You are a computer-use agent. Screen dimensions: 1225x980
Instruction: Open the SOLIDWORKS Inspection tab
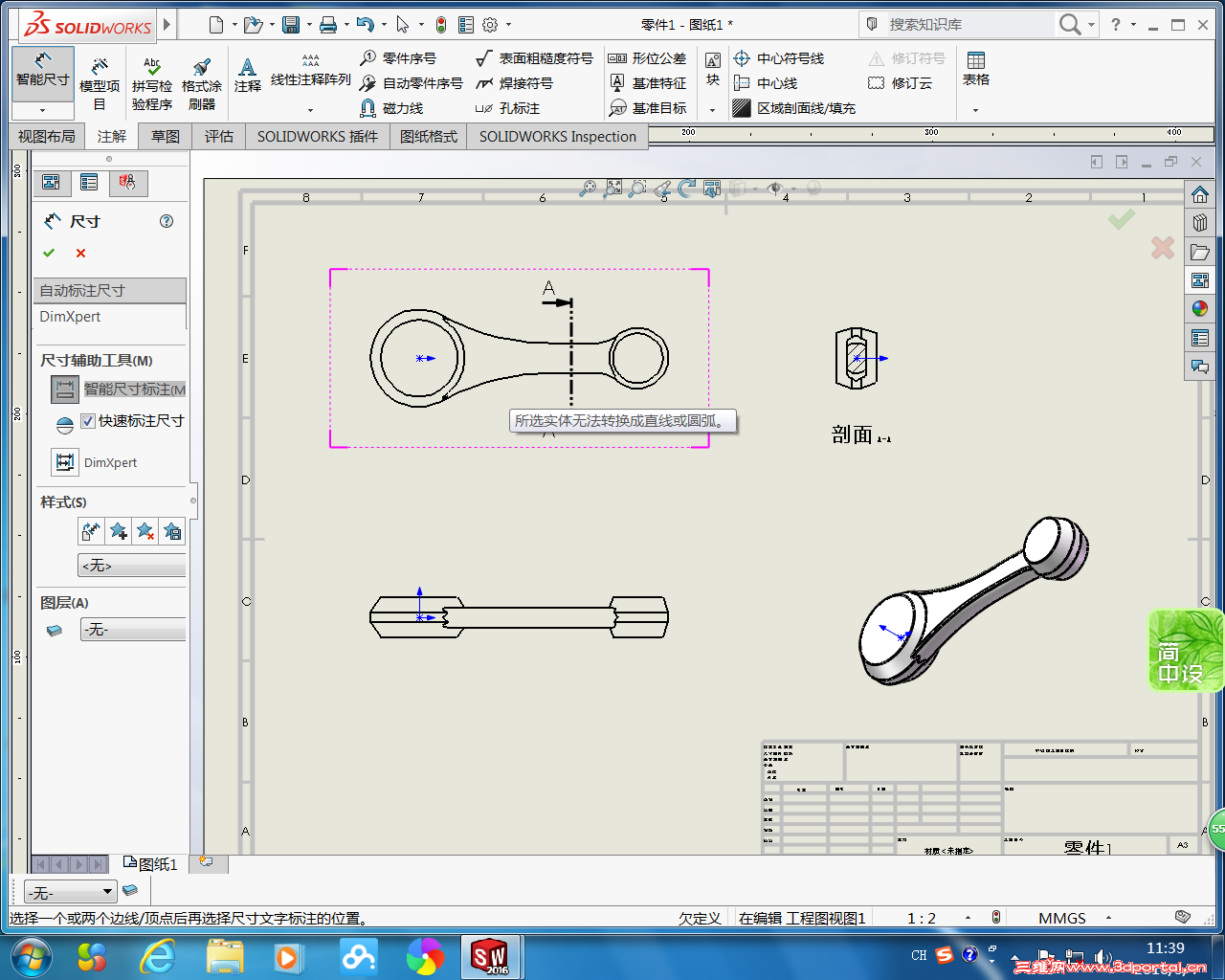pos(558,137)
